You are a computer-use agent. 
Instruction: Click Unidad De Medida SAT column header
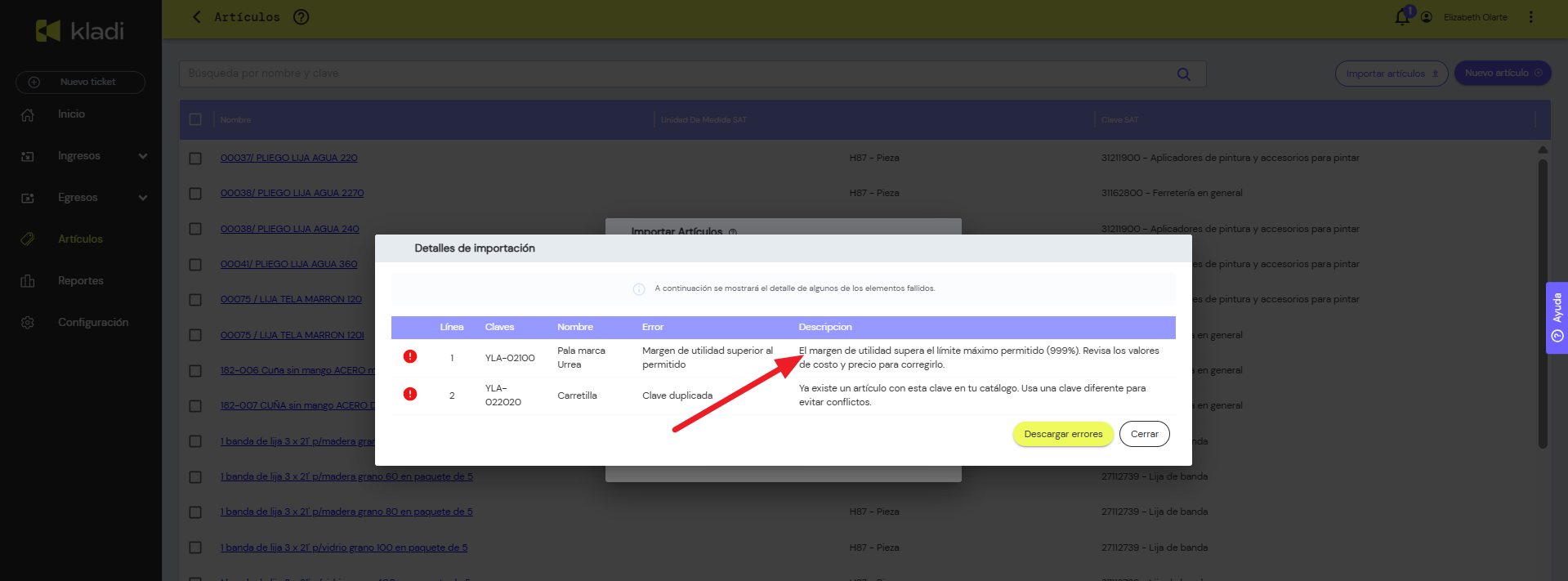(x=704, y=120)
